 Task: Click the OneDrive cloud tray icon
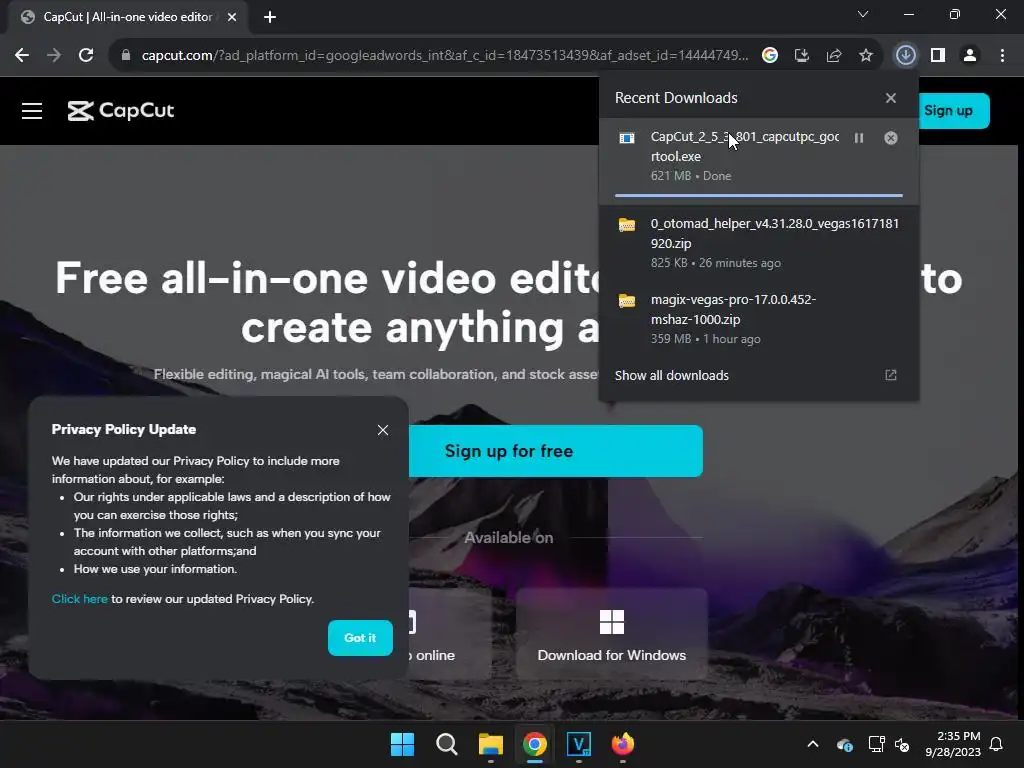pyautogui.click(x=844, y=744)
